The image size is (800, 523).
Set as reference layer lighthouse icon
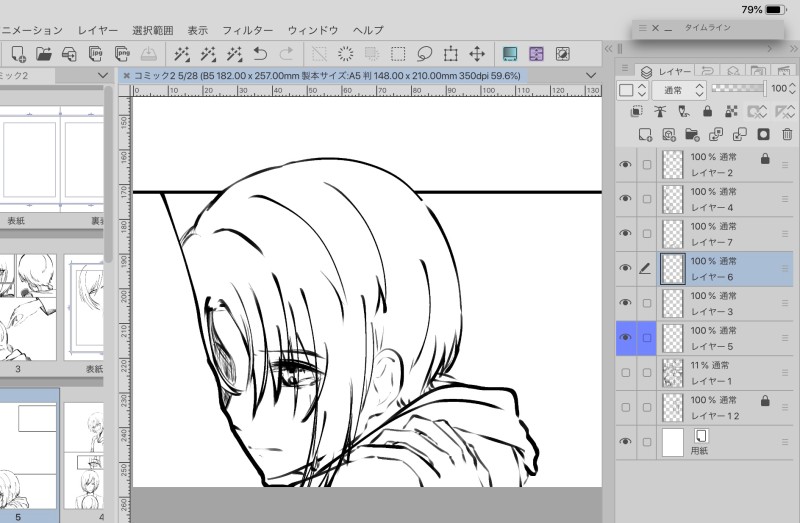tap(660, 111)
